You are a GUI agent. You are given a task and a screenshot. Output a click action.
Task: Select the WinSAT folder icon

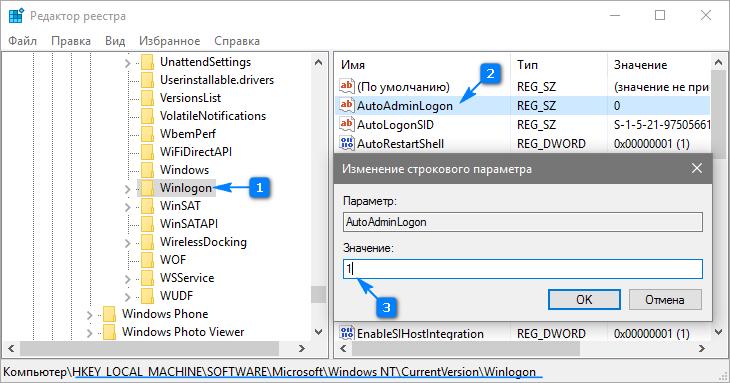coord(147,206)
